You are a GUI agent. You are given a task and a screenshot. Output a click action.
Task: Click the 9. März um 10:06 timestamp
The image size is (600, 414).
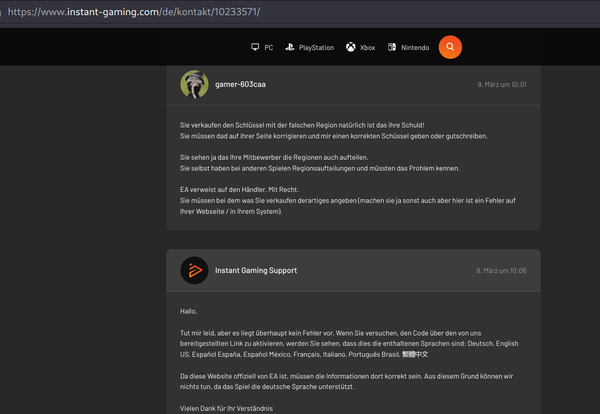point(501,271)
